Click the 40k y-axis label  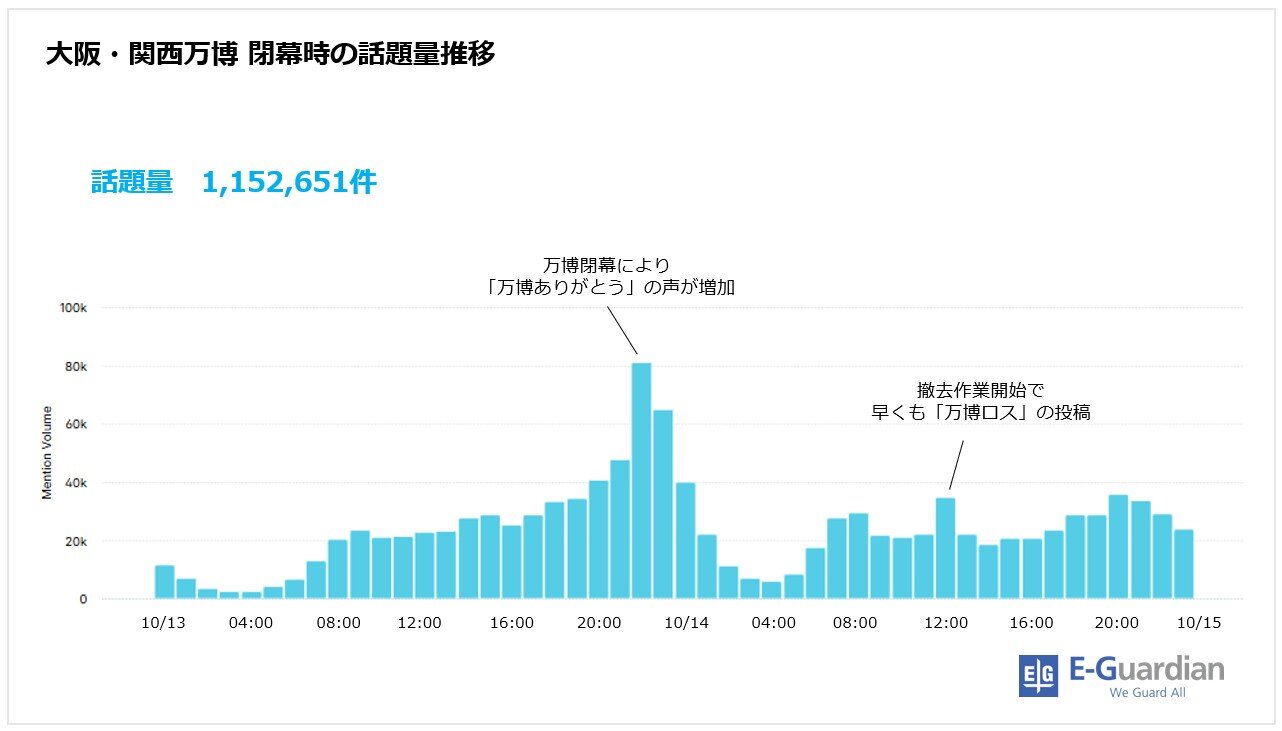point(75,483)
